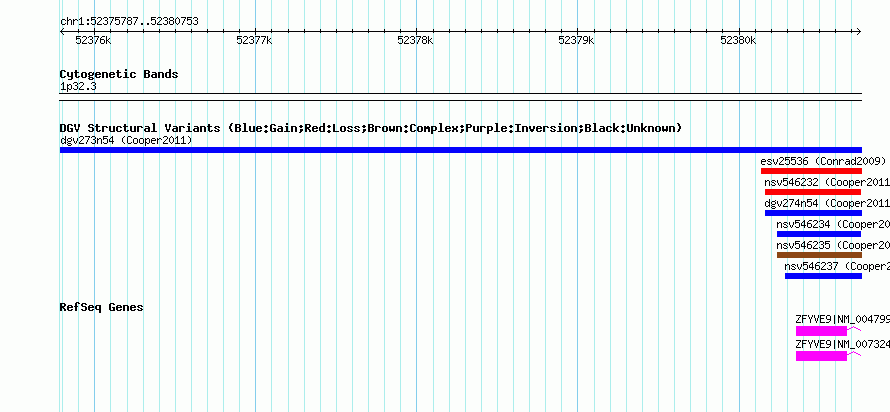
Task: Click the nsv546234 blue gain bar
Action: [x=819, y=234]
